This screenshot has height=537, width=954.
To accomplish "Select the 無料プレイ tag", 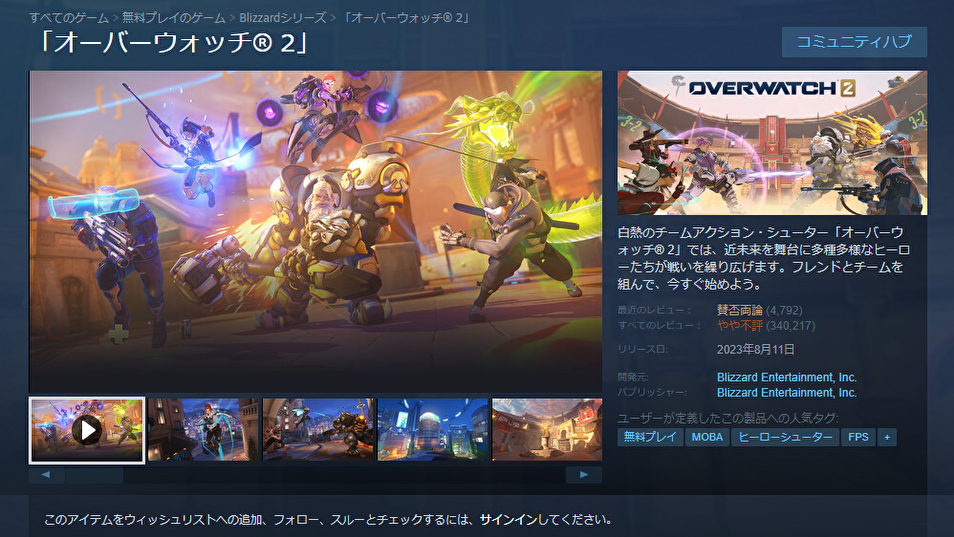I will (x=650, y=437).
